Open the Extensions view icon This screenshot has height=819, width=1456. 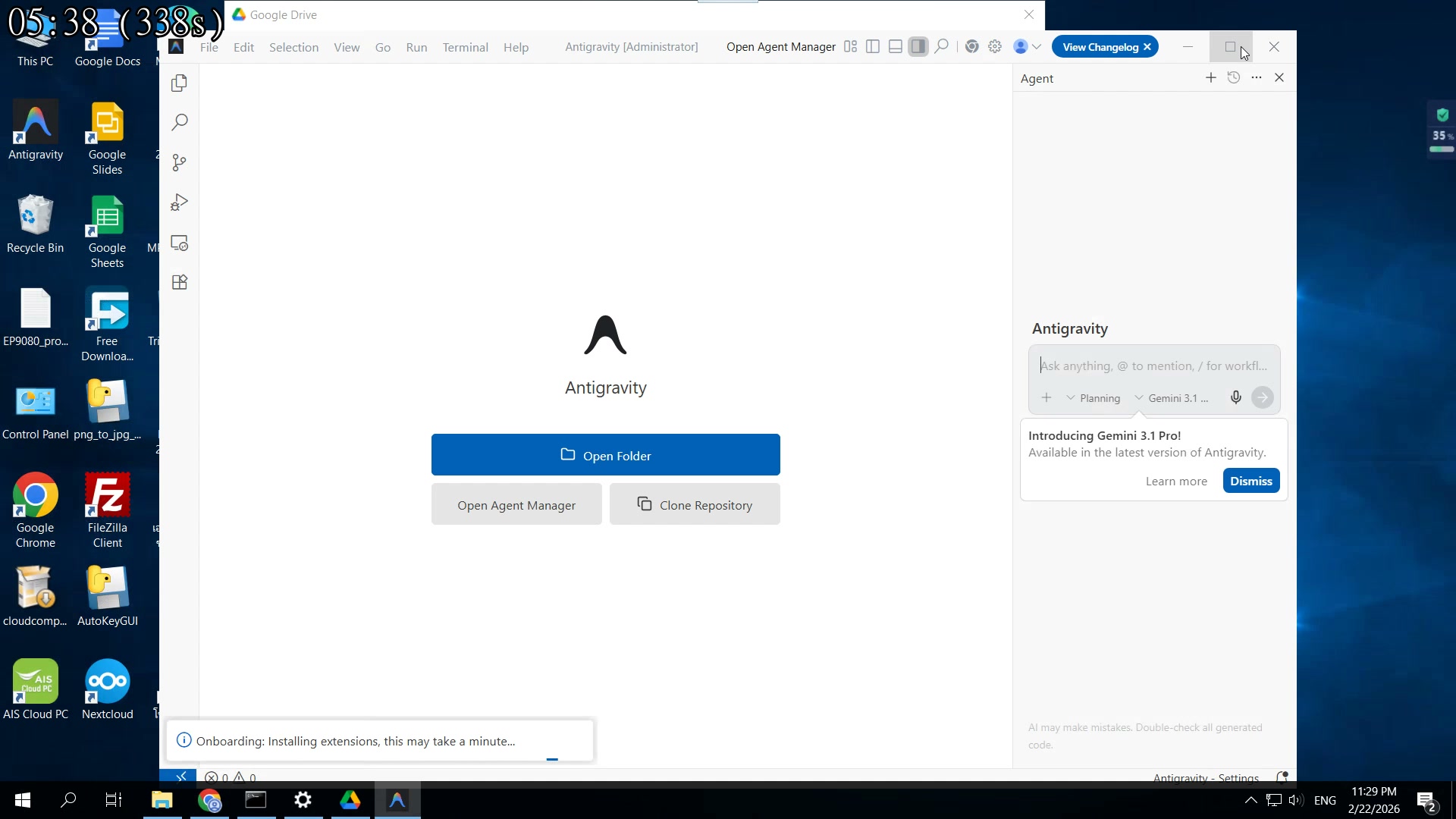click(x=180, y=282)
